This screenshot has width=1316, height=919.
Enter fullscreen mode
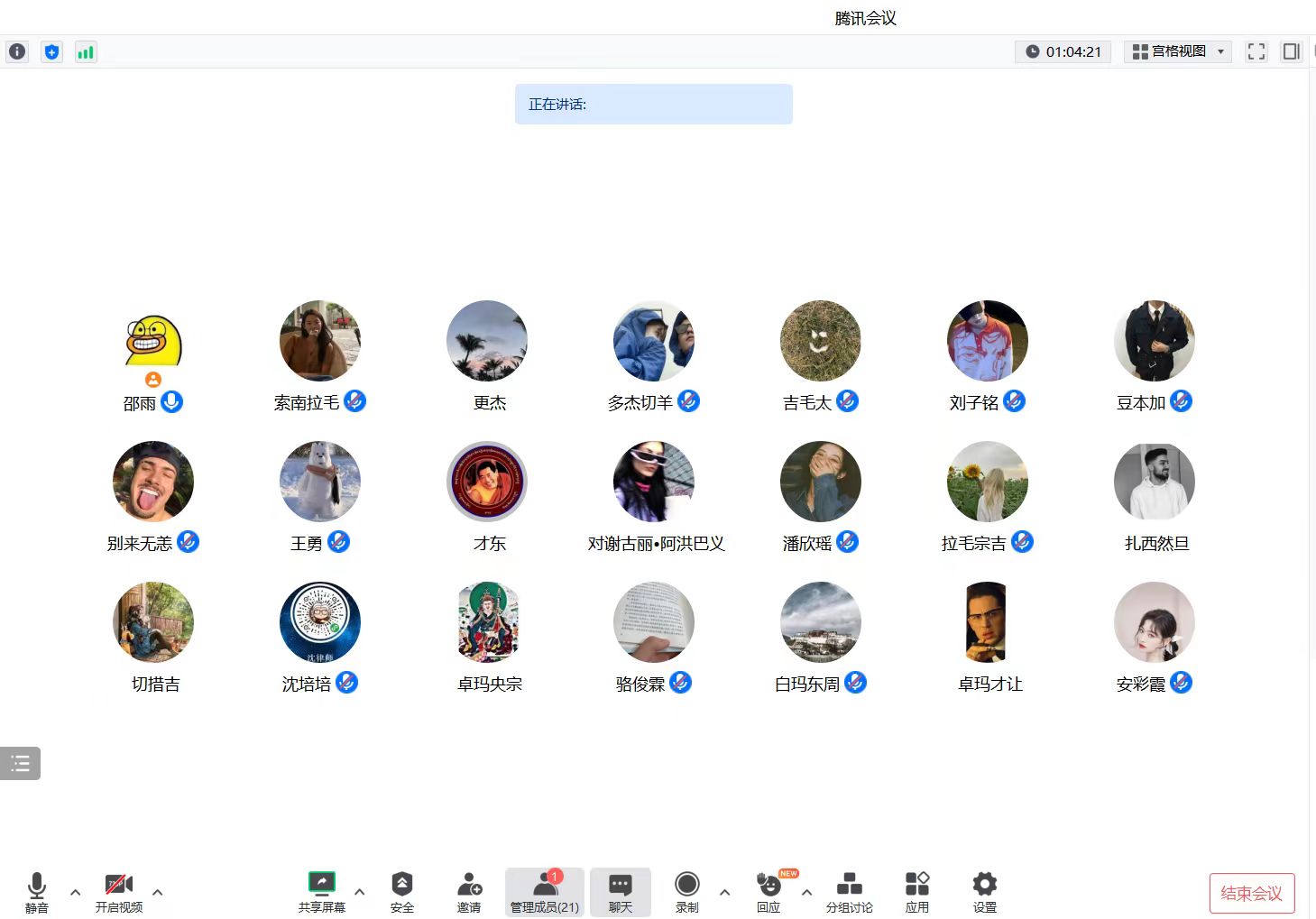(x=1256, y=52)
